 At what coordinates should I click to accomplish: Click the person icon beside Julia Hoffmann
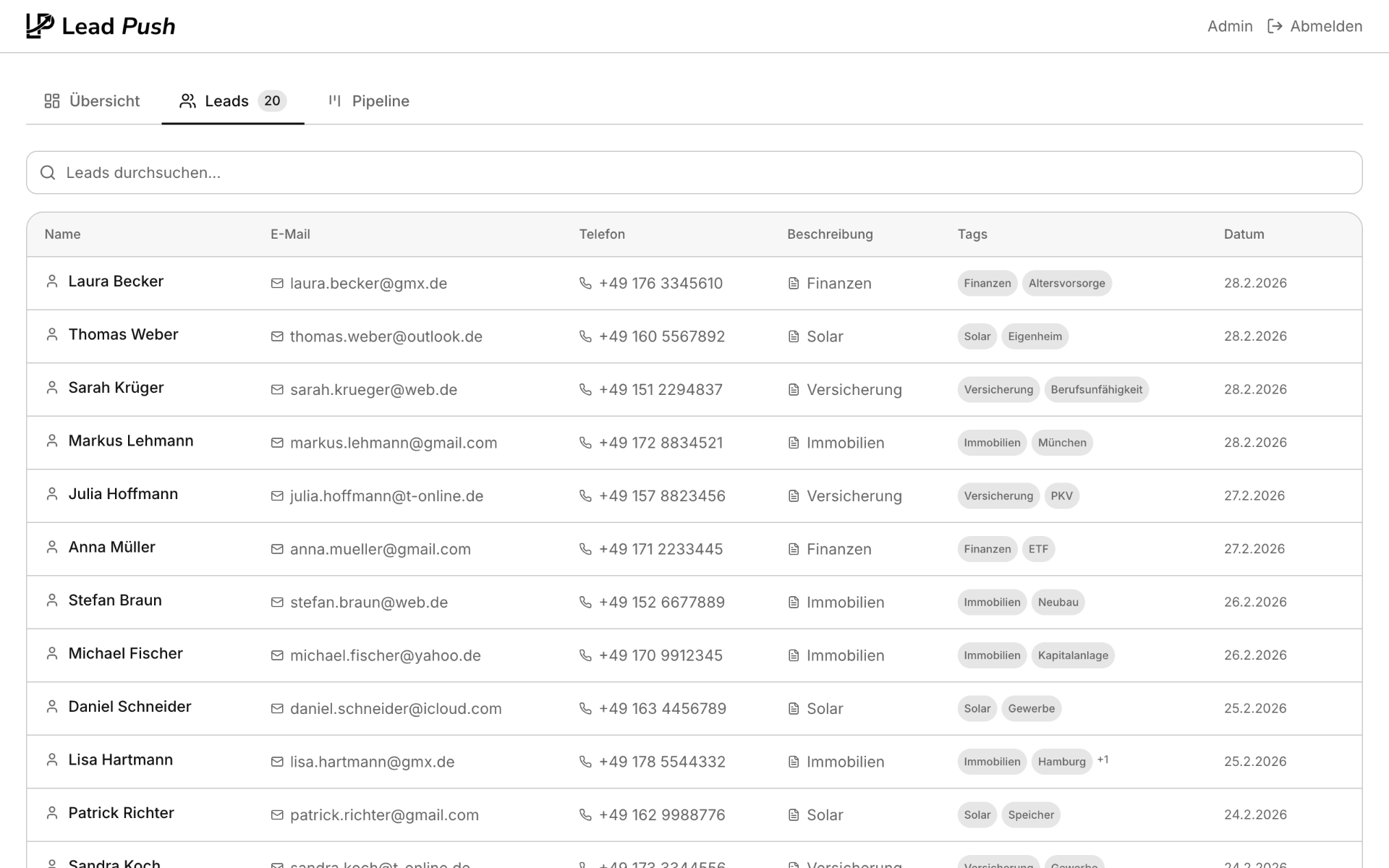[x=52, y=494]
